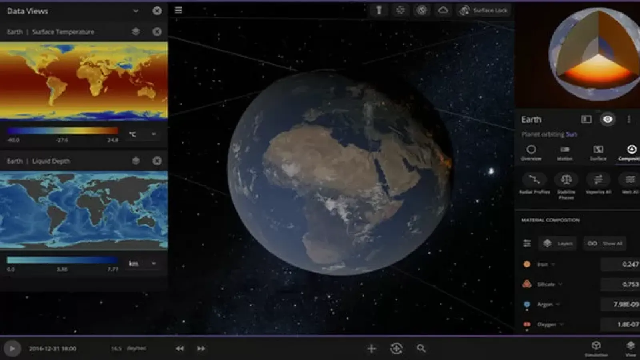Click the Moon in the starfield
The image size is (640, 360).
point(491,171)
